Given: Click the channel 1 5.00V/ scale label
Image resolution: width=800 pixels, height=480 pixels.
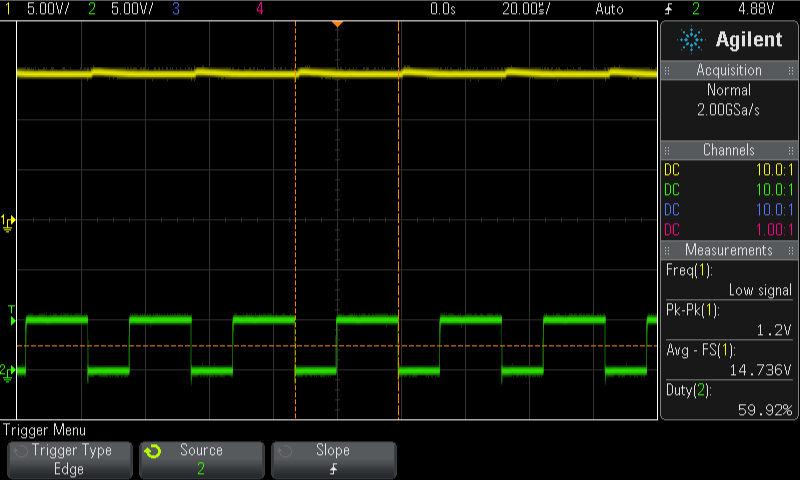Looking at the screenshot, I should click(48, 9).
